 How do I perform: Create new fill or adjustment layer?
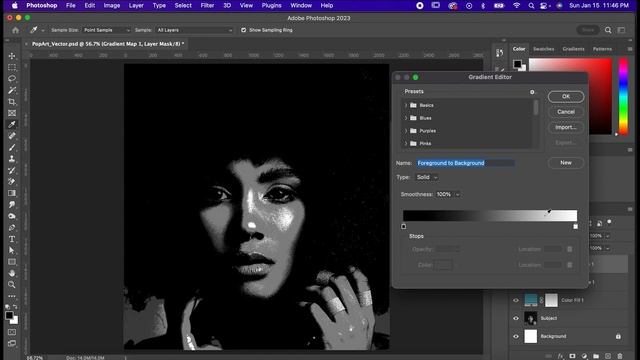point(584,356)
